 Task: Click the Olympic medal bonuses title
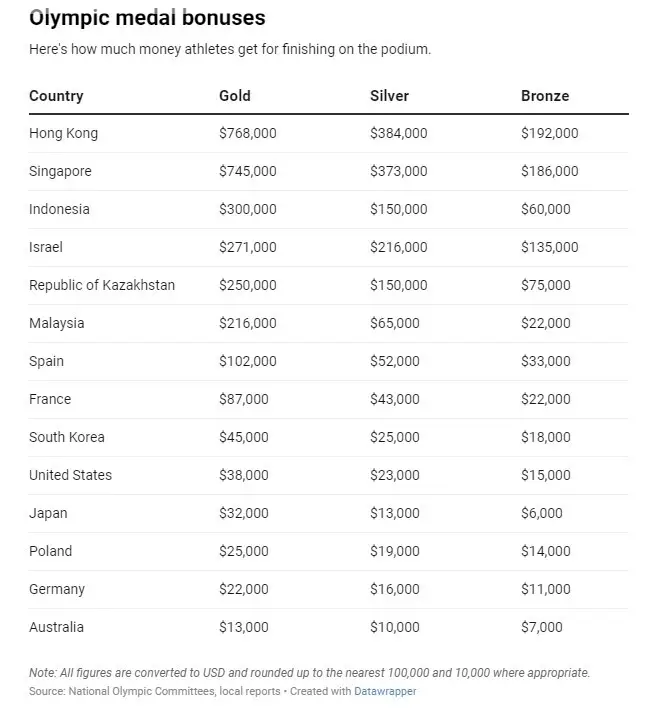(147, 18)
